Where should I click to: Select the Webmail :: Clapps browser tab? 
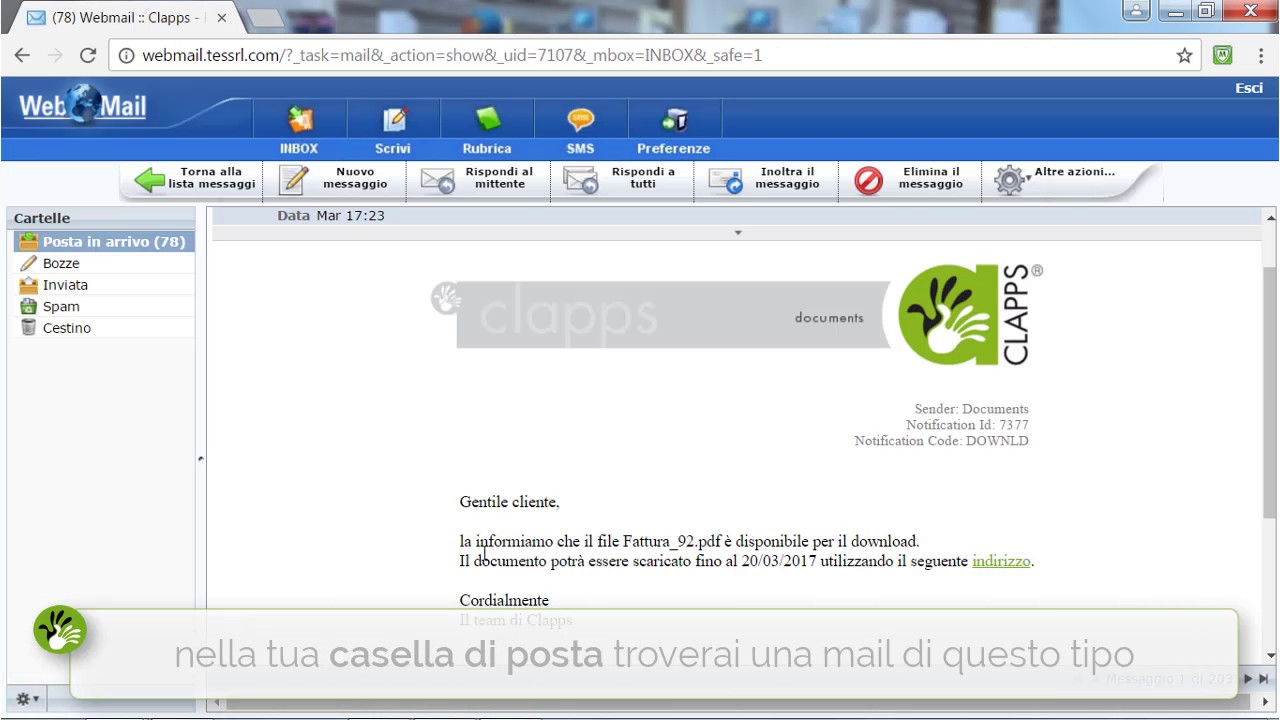click(x=124, y=18)
